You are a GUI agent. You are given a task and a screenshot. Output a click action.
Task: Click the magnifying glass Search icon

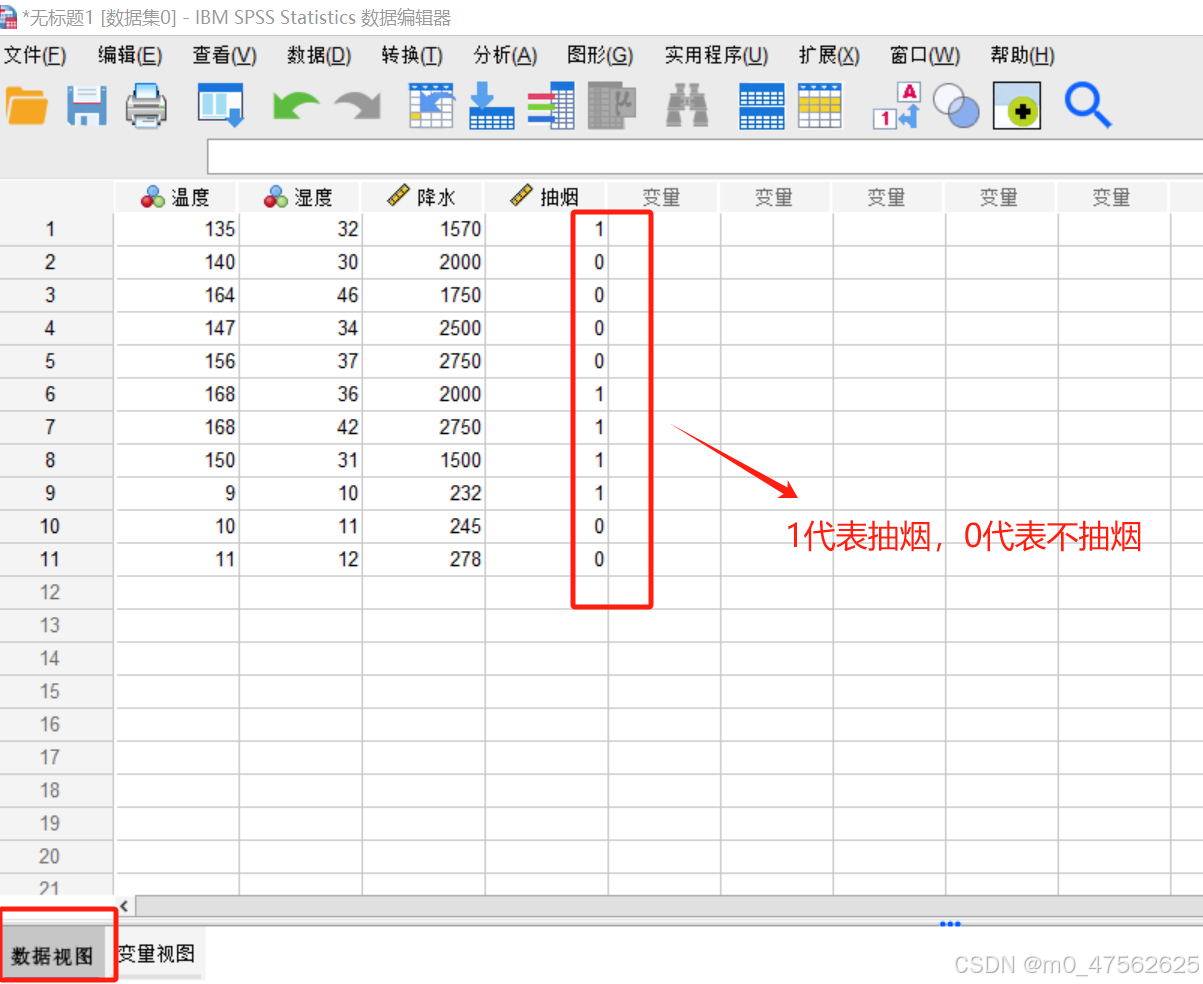click(1088, 105)
